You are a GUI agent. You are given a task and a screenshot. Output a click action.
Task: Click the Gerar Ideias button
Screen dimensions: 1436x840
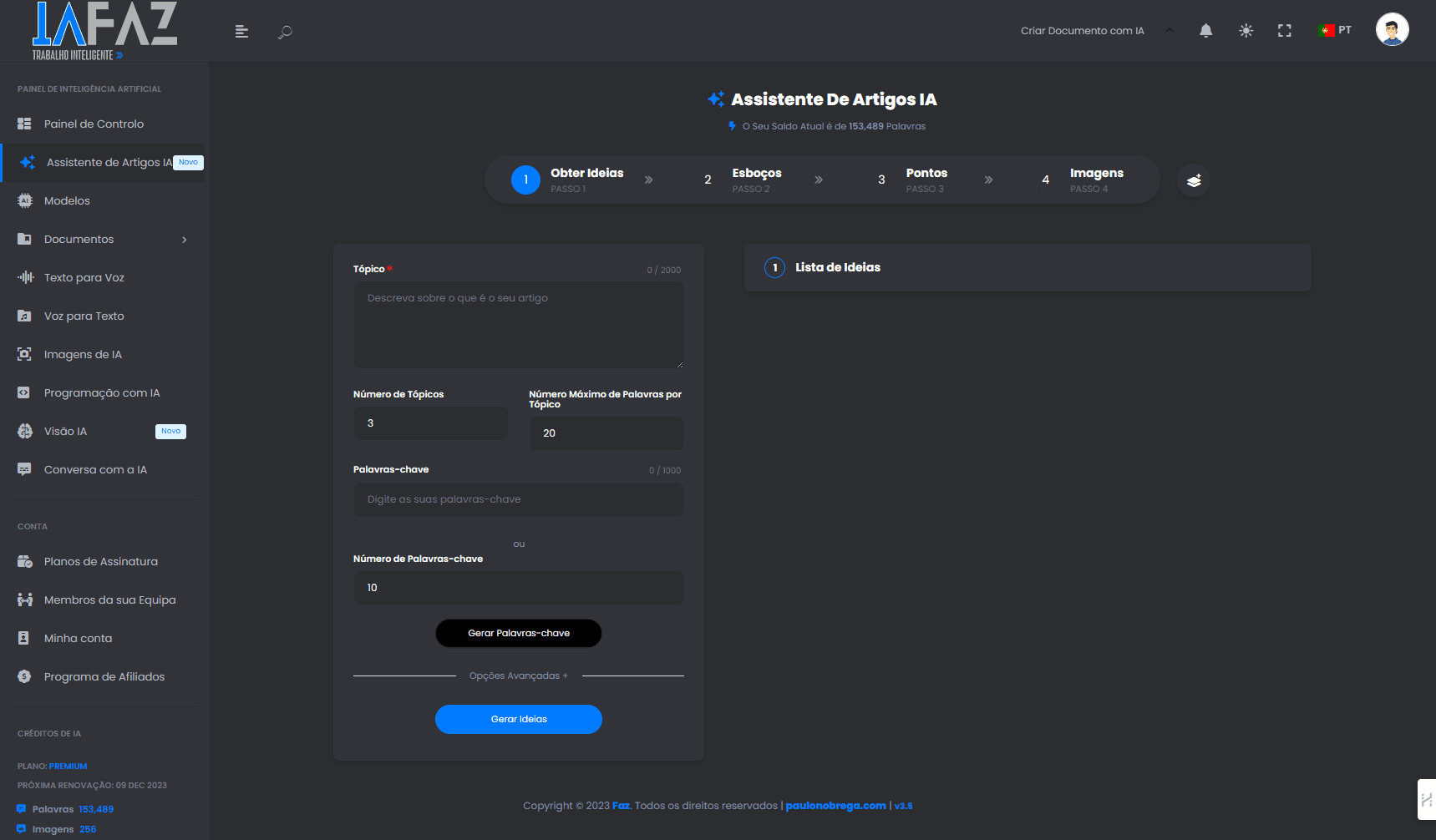point(518,719)
